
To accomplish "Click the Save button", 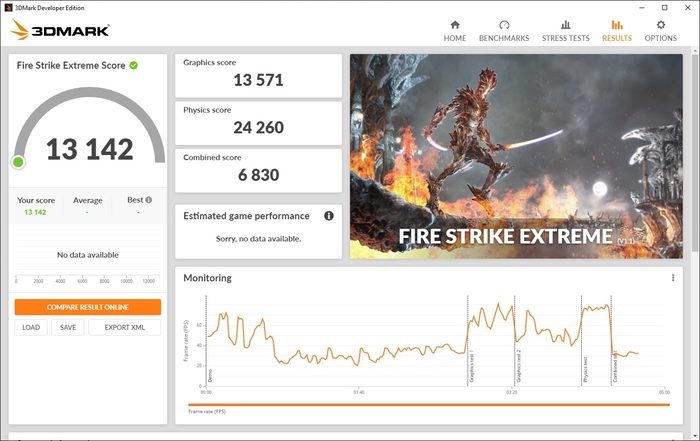I will [x=67, y=327].
